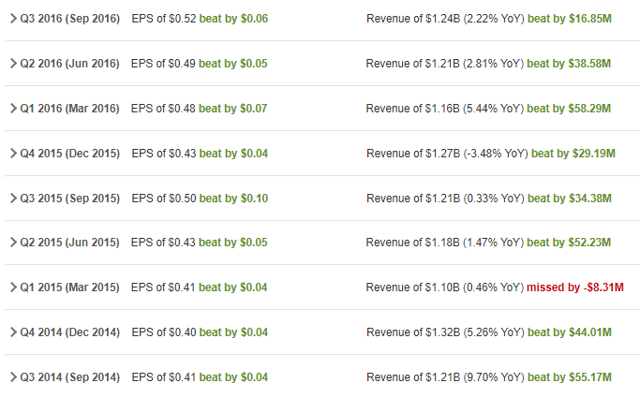
Task: Click EPS of $0.48 beat by $0.07
Action: coord(199,109)
